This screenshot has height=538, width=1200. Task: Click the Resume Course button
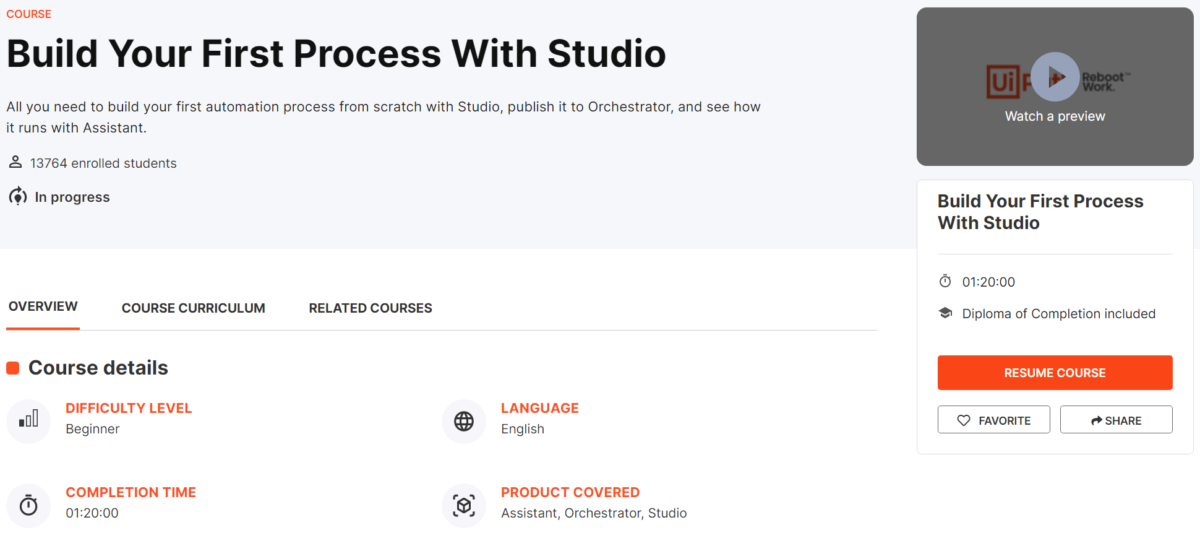click(x=1055, y=372)
